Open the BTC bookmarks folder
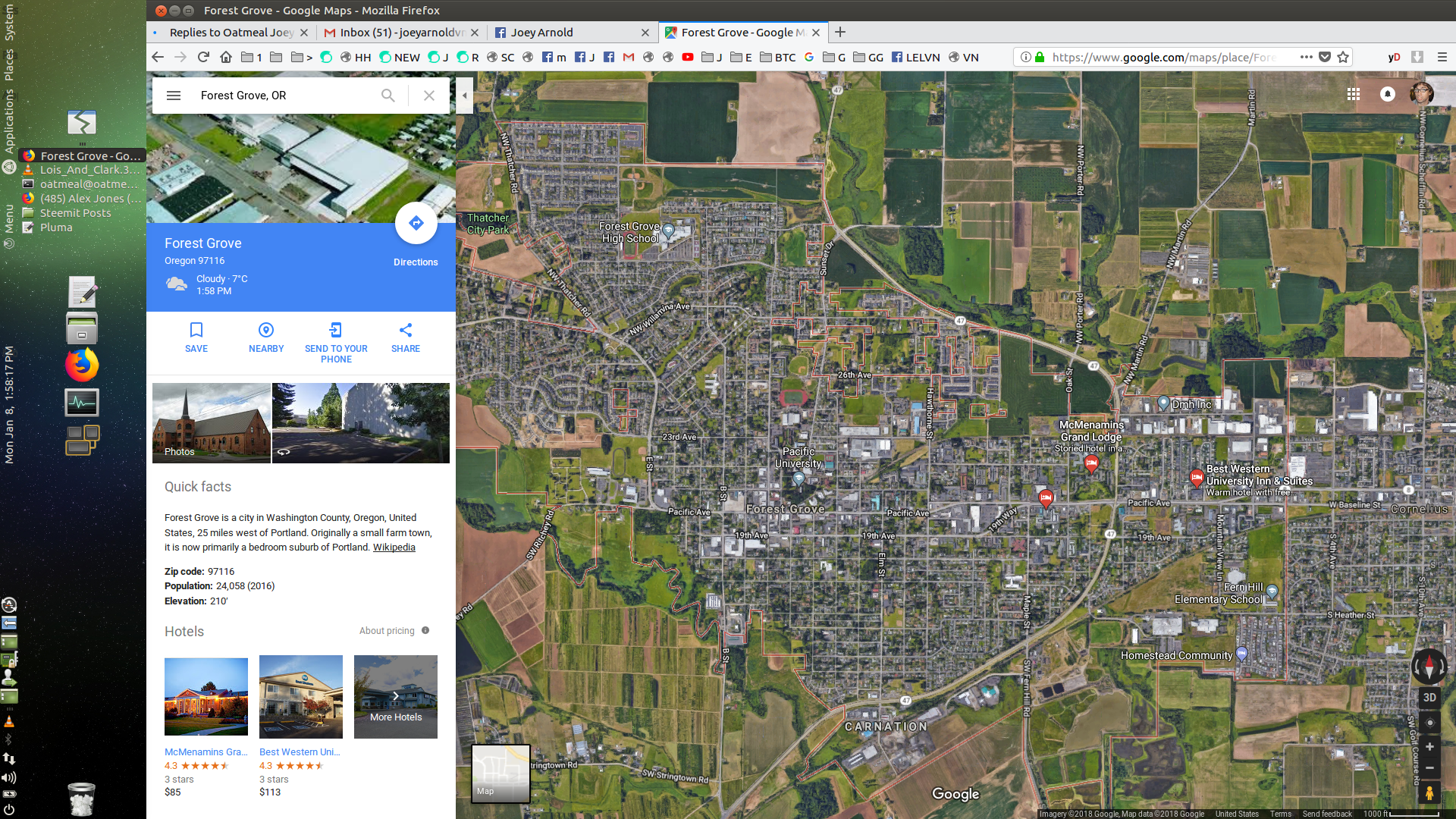 click(778, 58)
